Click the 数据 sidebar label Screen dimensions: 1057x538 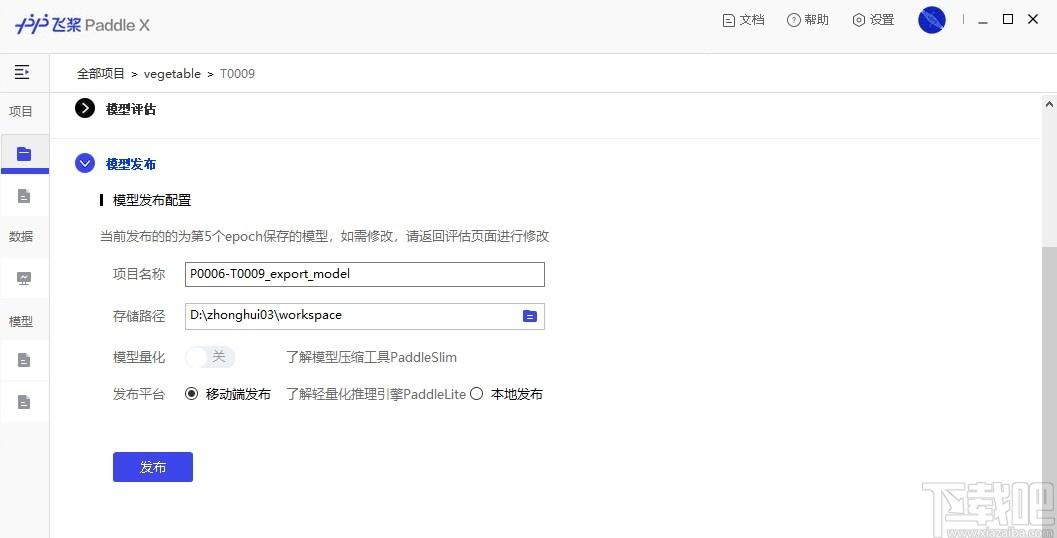pyautogui.click(x=21, y=237)
